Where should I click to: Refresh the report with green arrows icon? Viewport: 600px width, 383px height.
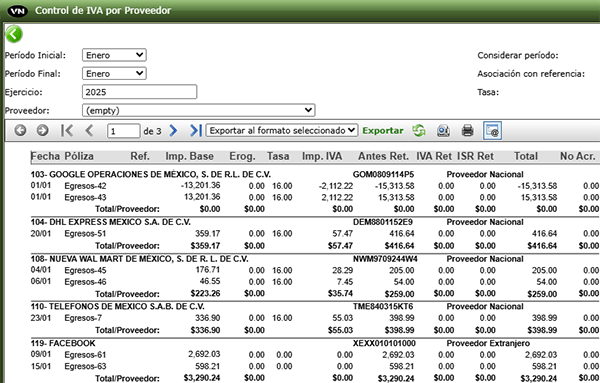(x=419, y=130)
